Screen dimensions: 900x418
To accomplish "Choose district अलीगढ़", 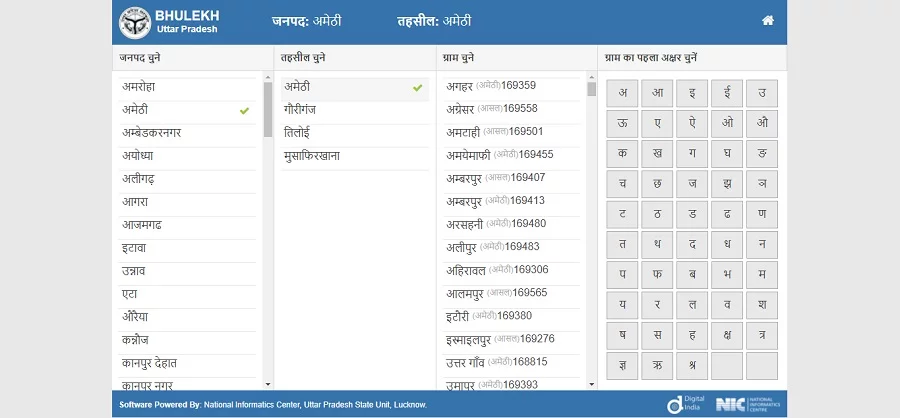I will [x=187, y=179].
